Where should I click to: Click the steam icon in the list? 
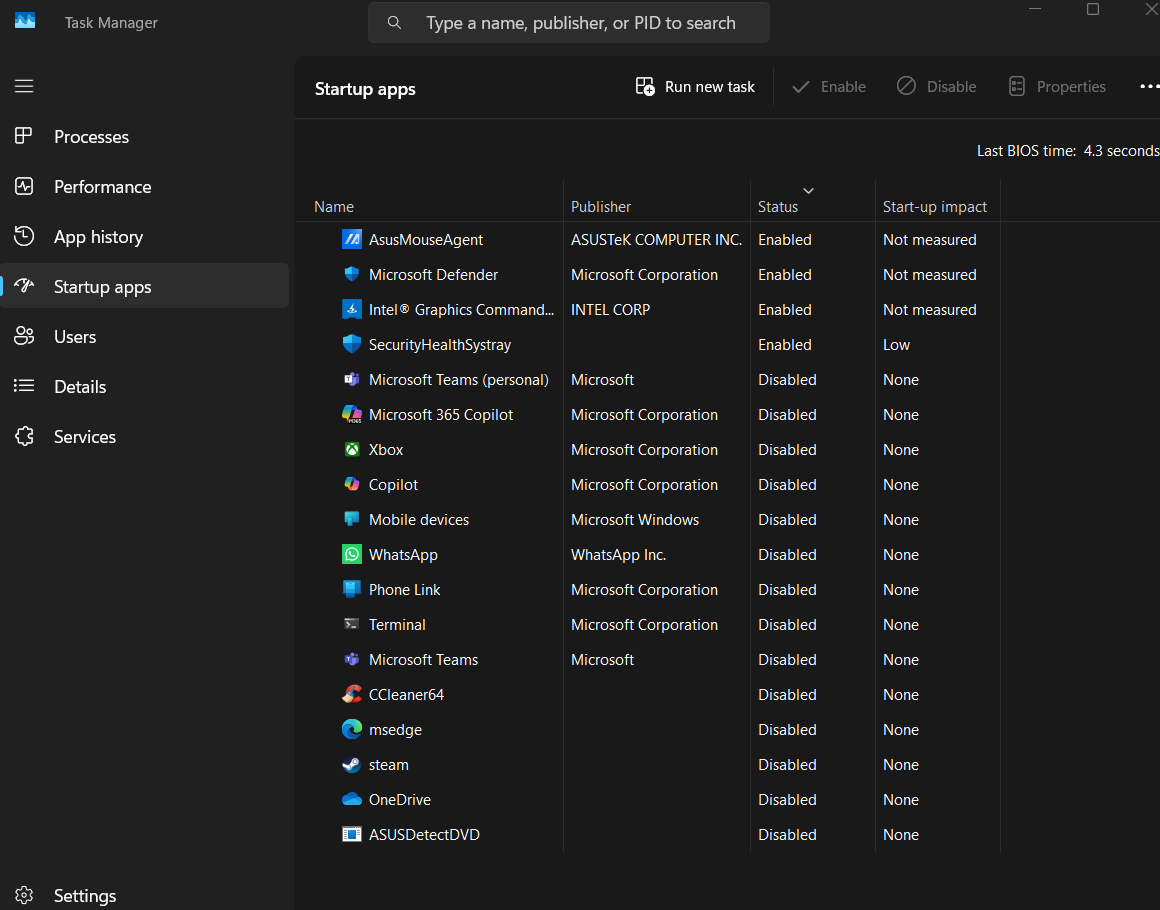[351, 765]
